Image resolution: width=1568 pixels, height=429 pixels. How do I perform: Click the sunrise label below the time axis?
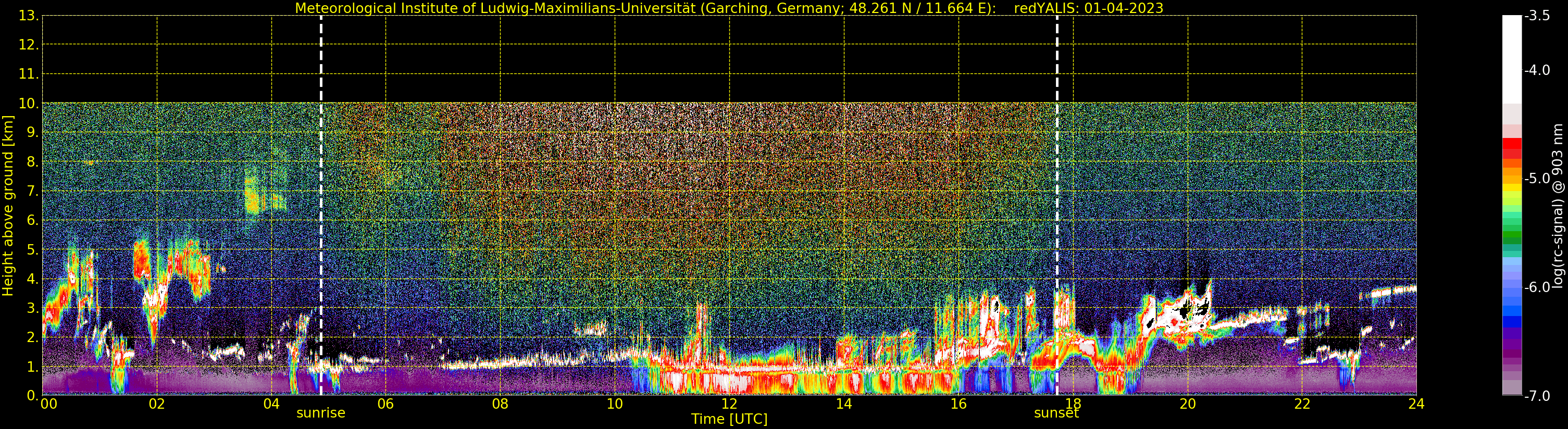(x=321, y=412)
